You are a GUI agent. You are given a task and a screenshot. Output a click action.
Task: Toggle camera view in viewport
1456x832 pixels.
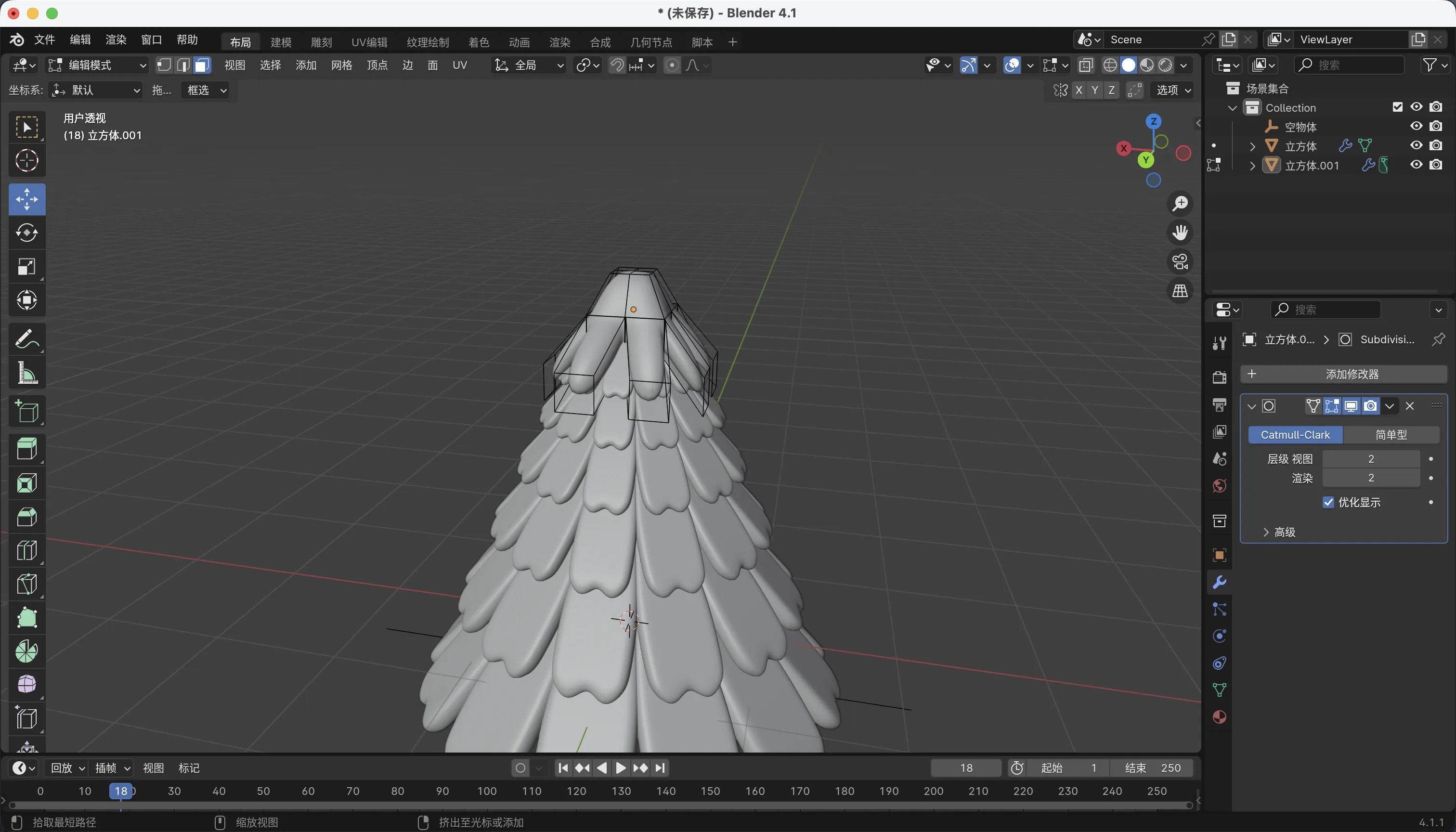(1180, 262)
